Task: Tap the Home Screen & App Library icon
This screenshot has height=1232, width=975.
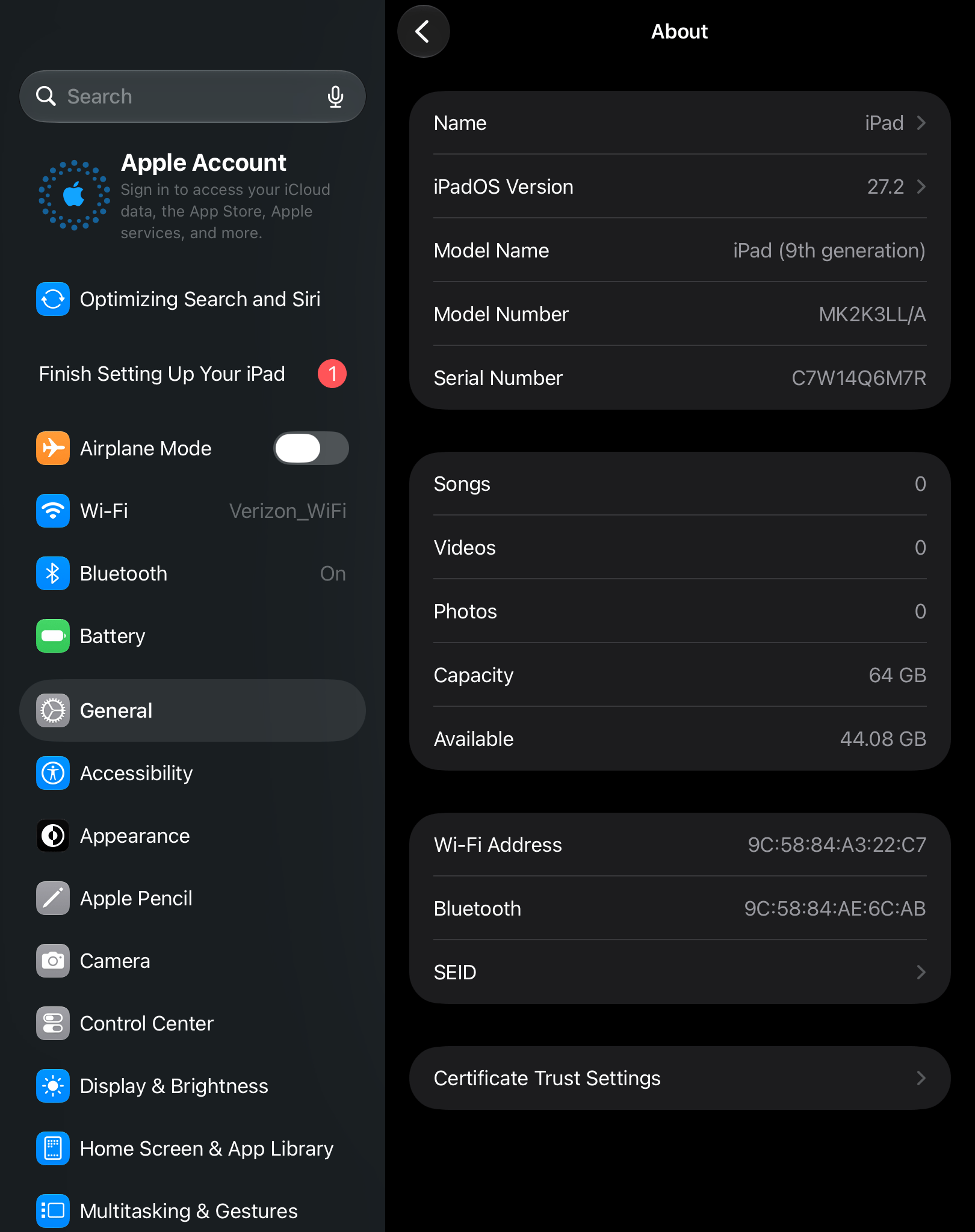Action: tap(53, 1148)
